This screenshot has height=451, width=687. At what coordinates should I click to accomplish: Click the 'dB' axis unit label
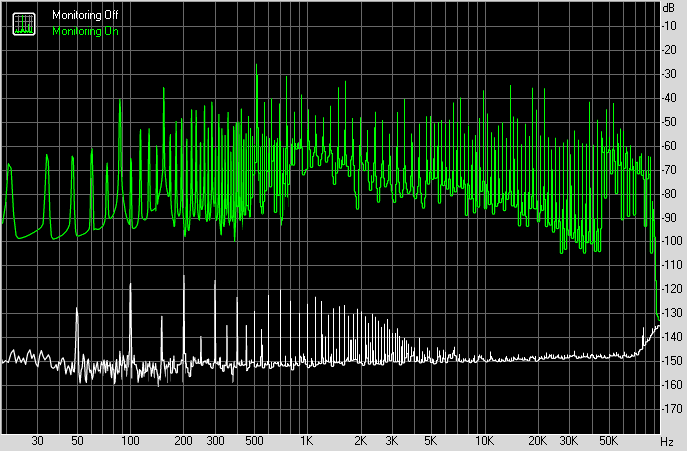(669, 7)
